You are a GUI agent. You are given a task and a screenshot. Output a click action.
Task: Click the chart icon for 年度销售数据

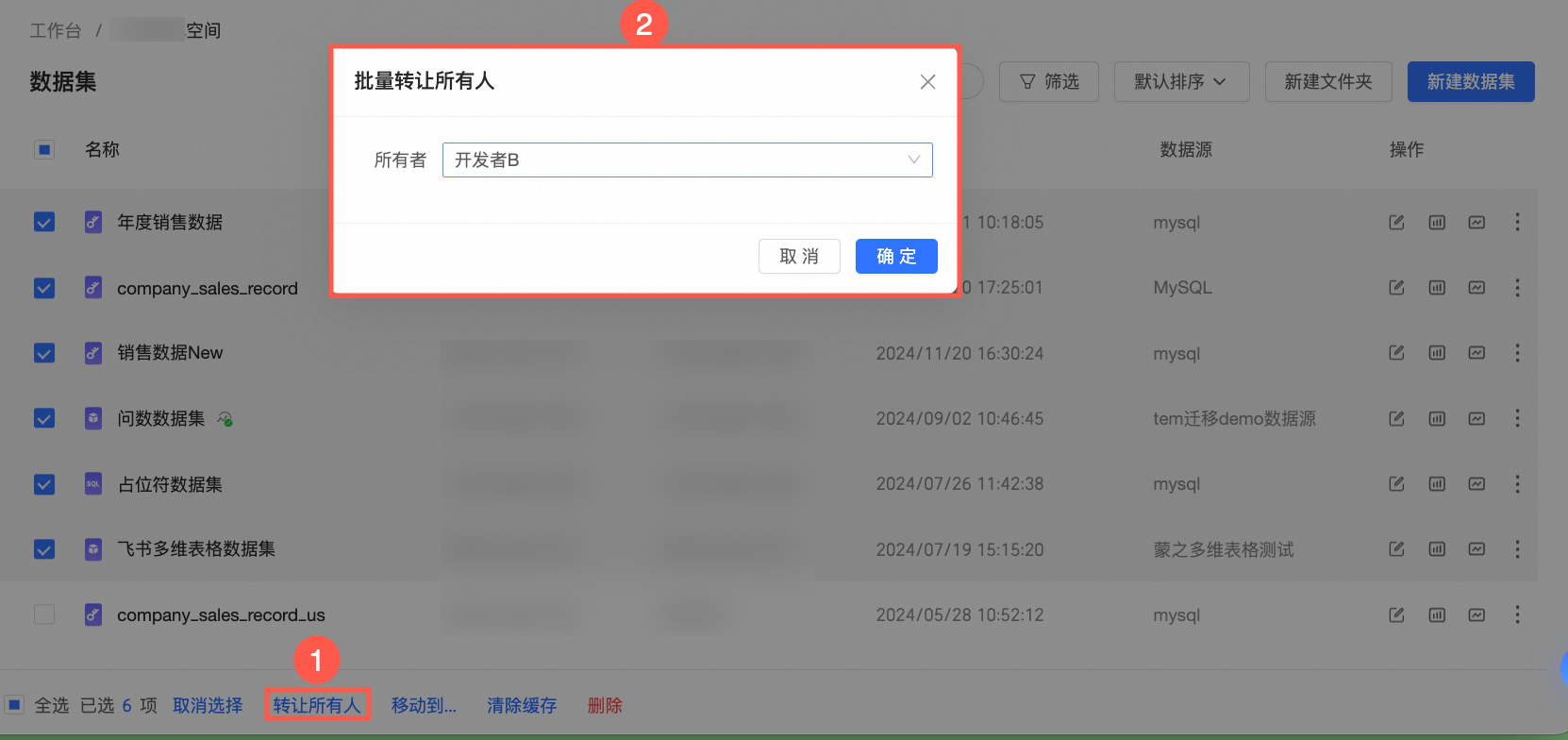[1476, 222]
